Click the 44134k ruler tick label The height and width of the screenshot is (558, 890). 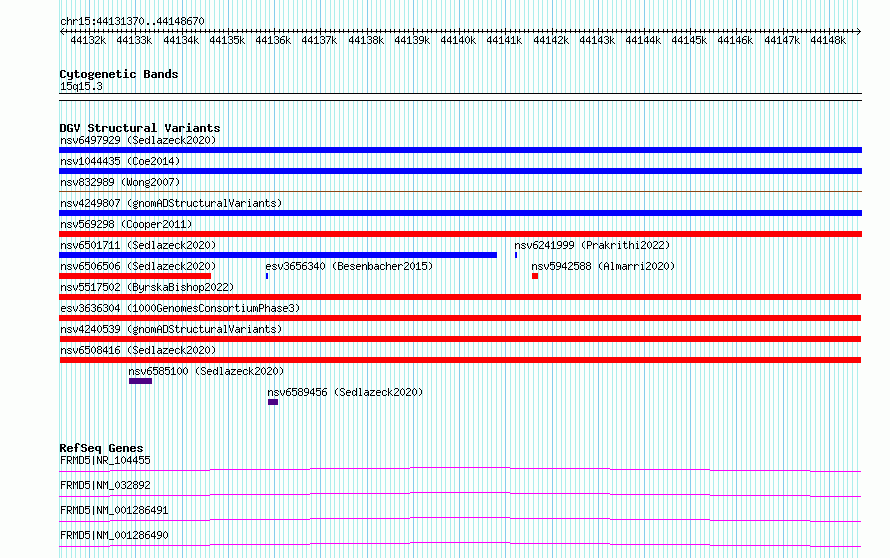pyautogui.click(x=181, y=40)
